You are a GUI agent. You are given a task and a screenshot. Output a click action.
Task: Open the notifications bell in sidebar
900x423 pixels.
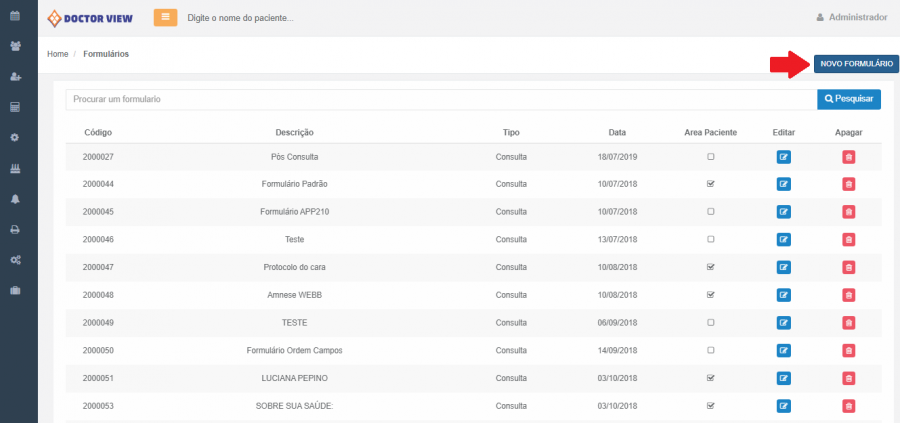(15, 199)
